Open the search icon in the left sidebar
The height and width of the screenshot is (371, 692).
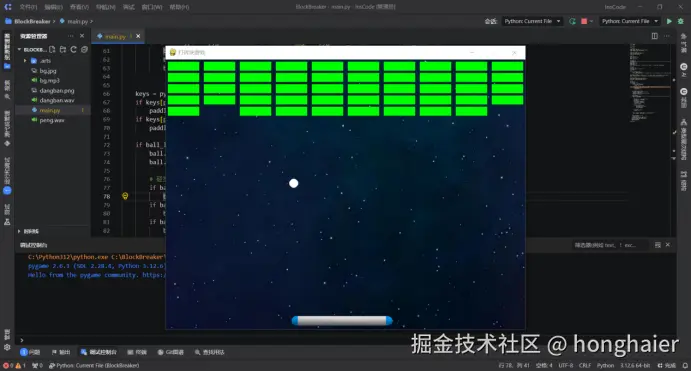click(7, 97)
